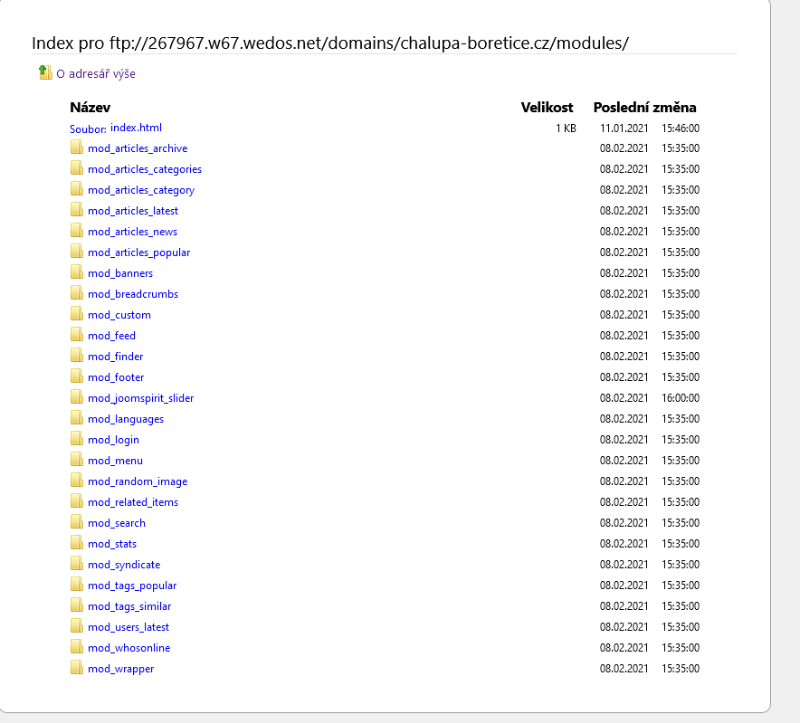Screen dimensions: 800x723
Task: Click the 'Poslední změna' column header
Action: [645, 107]
